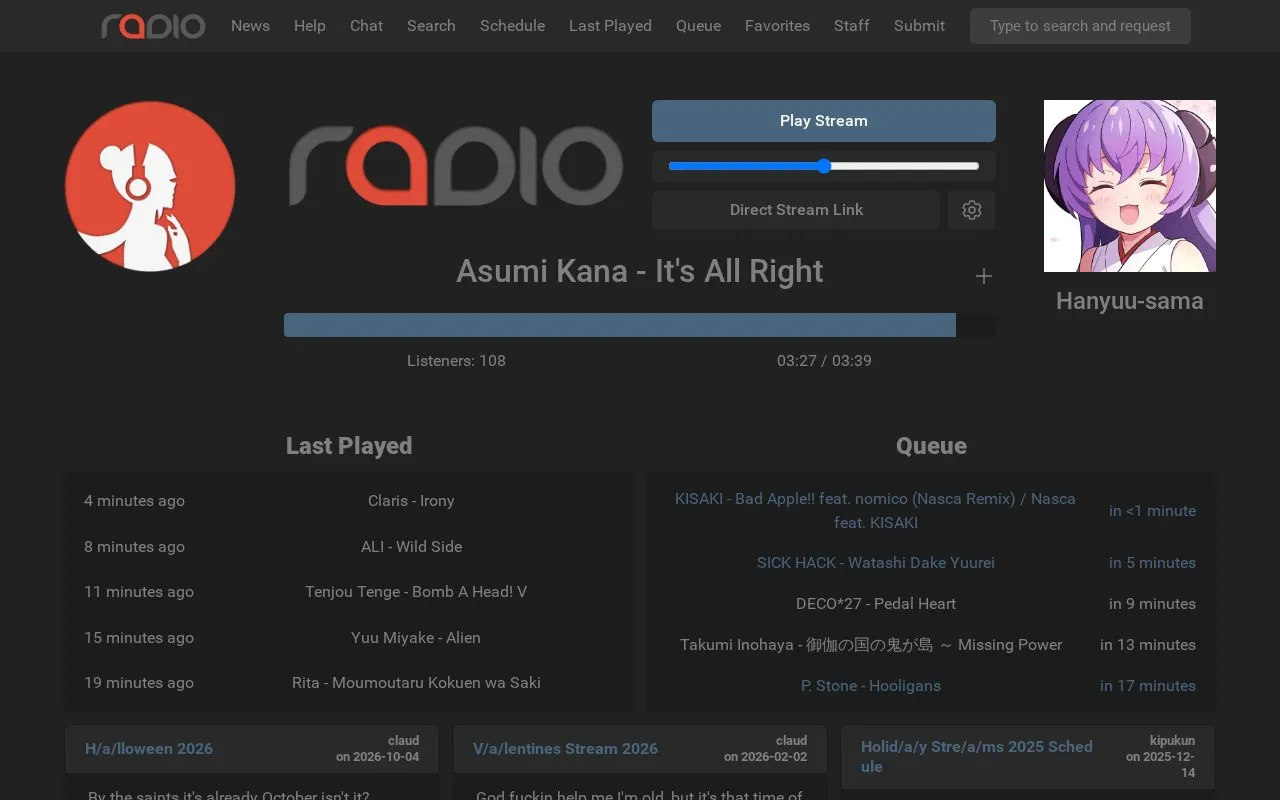Click the now playing title Asumi Kana

(x=640, y=271)
